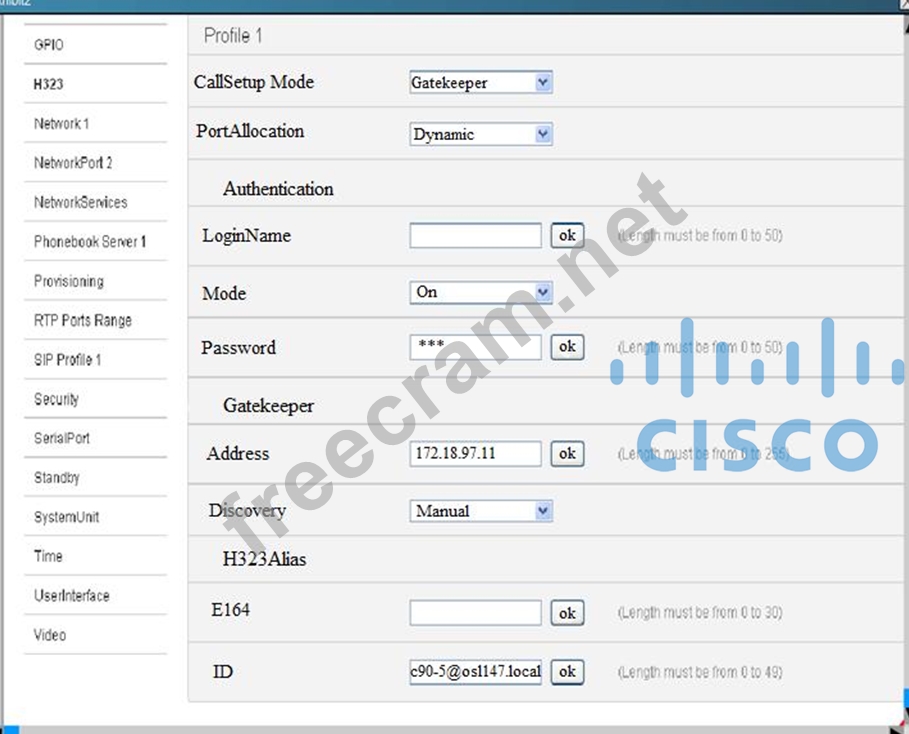Go to Phonebook Server 1 settings
Screen dimensions: 909x734
90,242
